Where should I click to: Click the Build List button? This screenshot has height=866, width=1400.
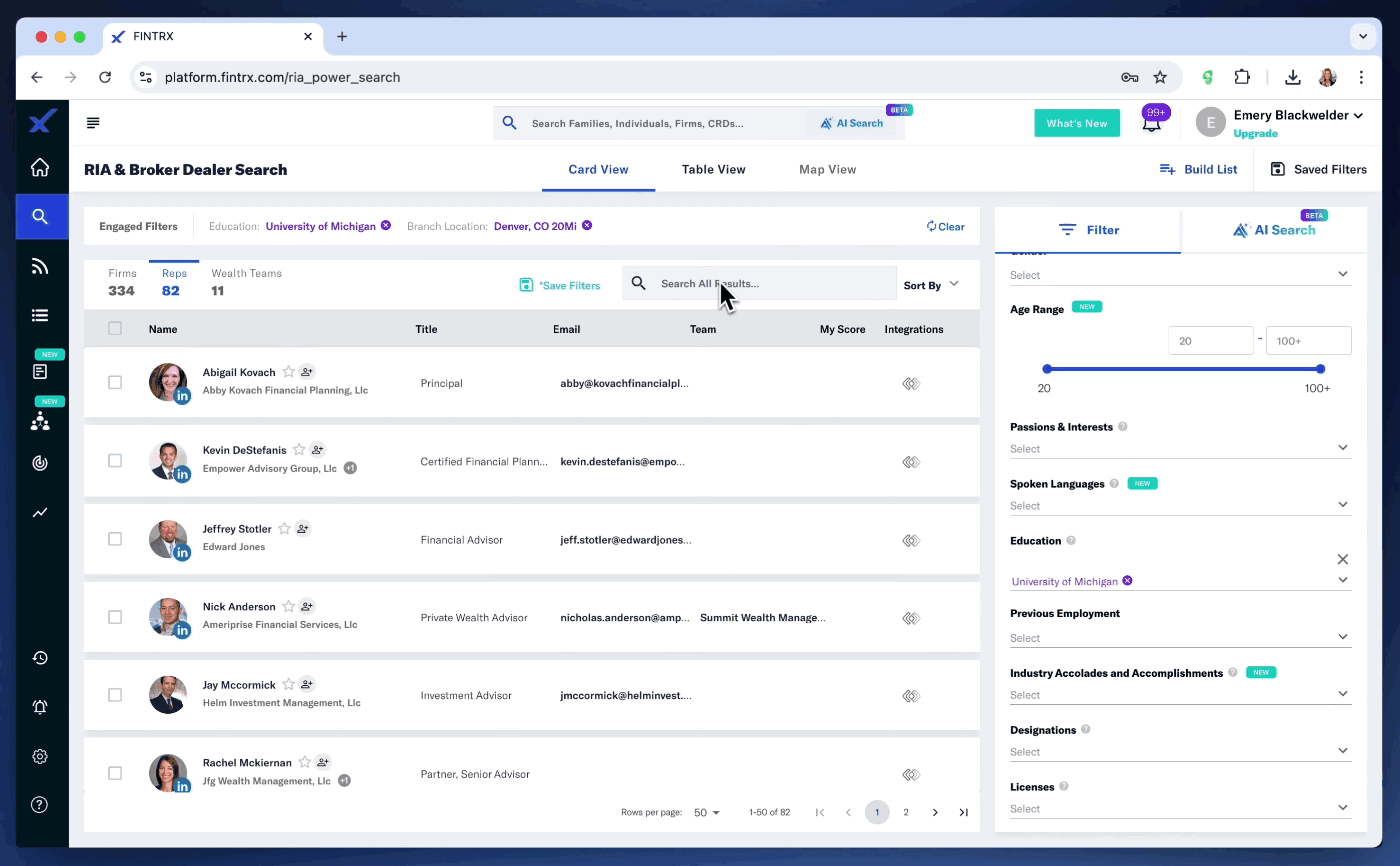tap(1198, 169)
